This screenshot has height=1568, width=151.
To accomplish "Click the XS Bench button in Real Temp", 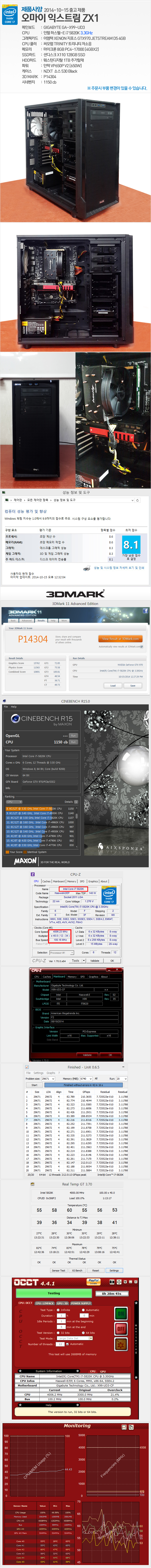I will [x=77, y=1270].
